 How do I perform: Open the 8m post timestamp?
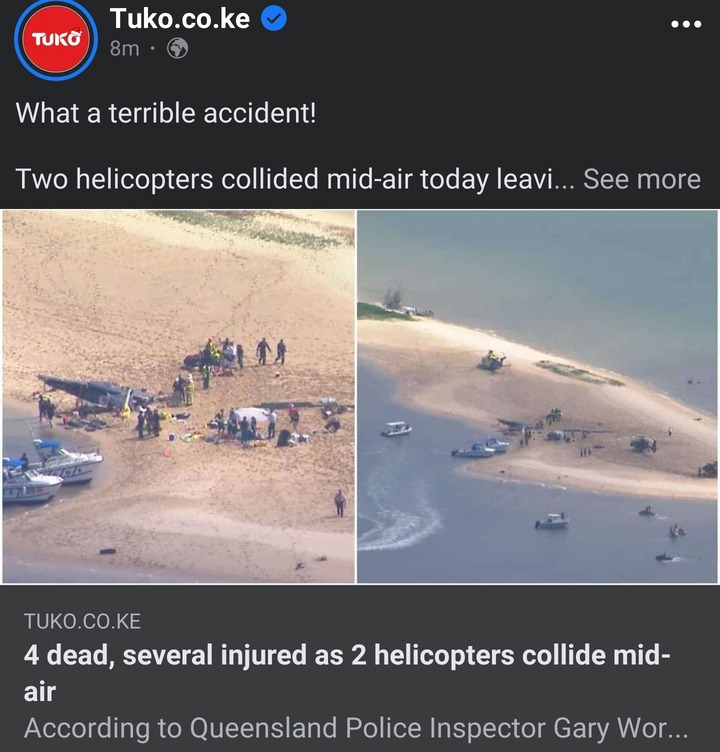coord(124,48)
